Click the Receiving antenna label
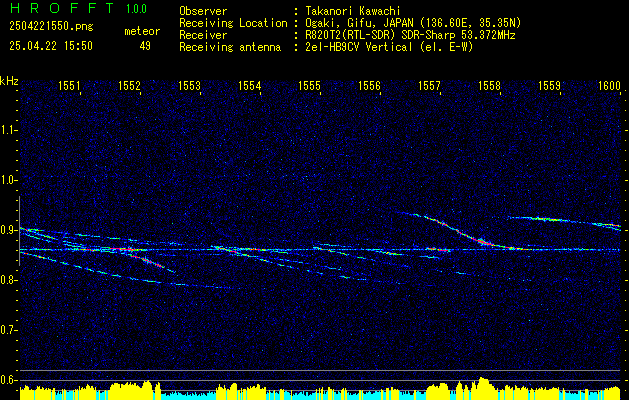Viewport: 629px width, 400px height. click(230, 47)
